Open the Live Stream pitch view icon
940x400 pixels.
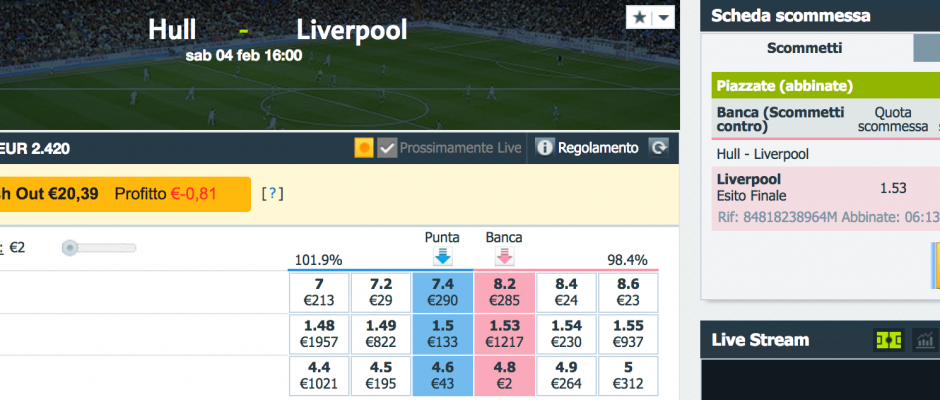tap(888, 340)
